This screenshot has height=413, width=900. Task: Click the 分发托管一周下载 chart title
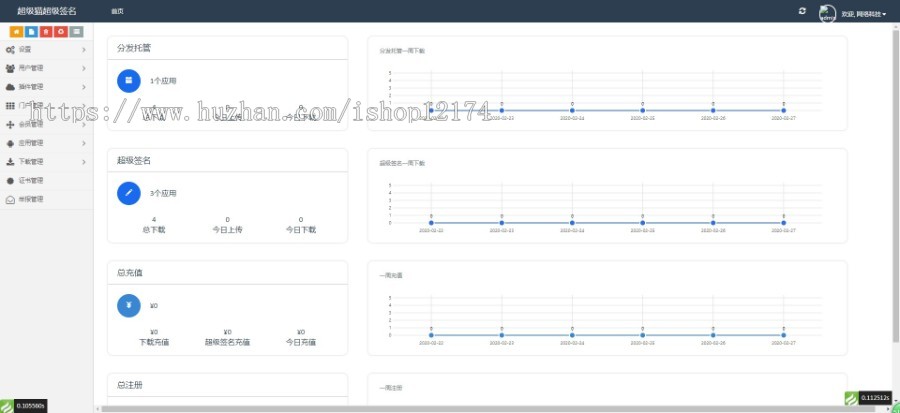point(402,51)
